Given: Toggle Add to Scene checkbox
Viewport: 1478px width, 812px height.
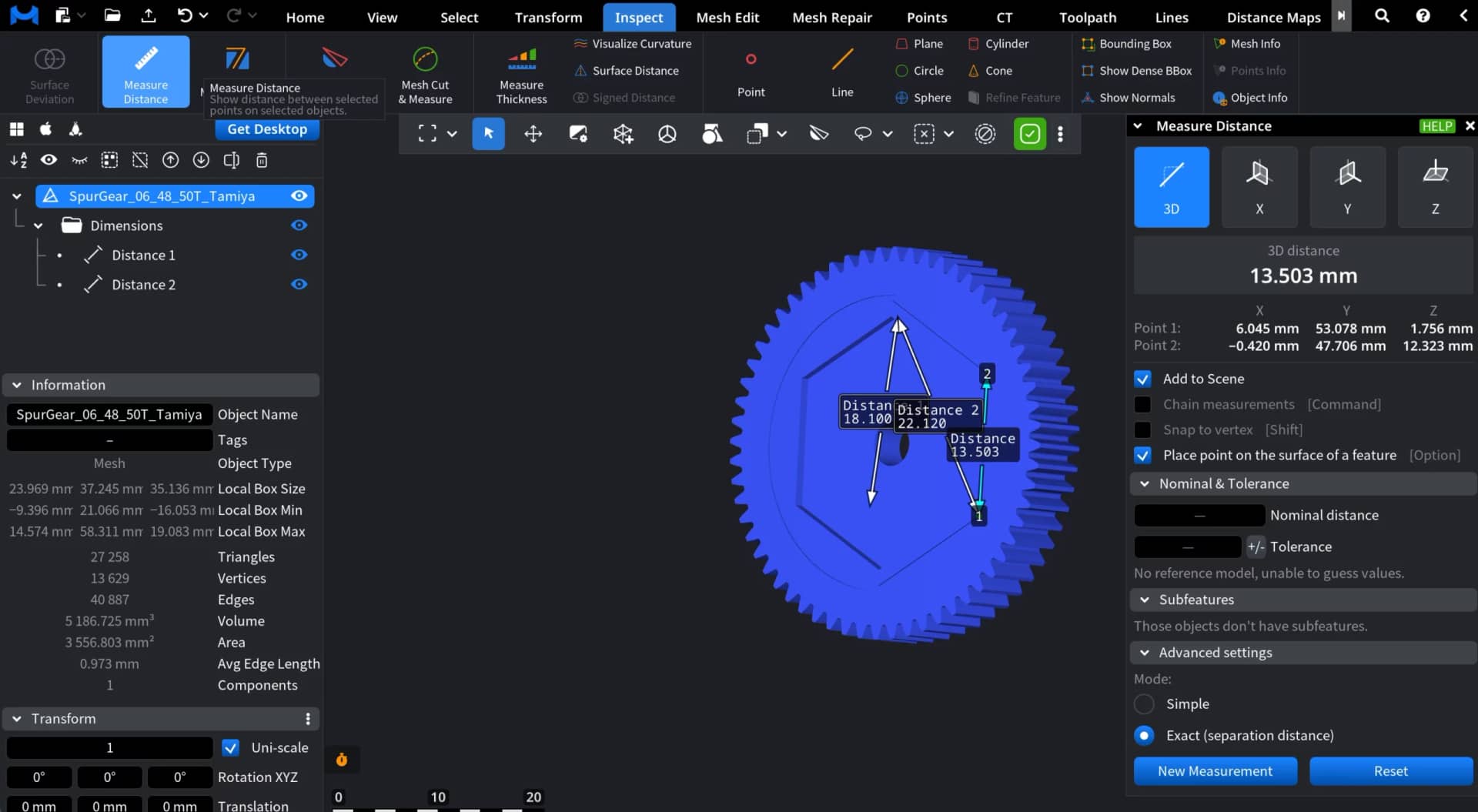Looking at the screenshot, I should click(x=1143, y=379).
